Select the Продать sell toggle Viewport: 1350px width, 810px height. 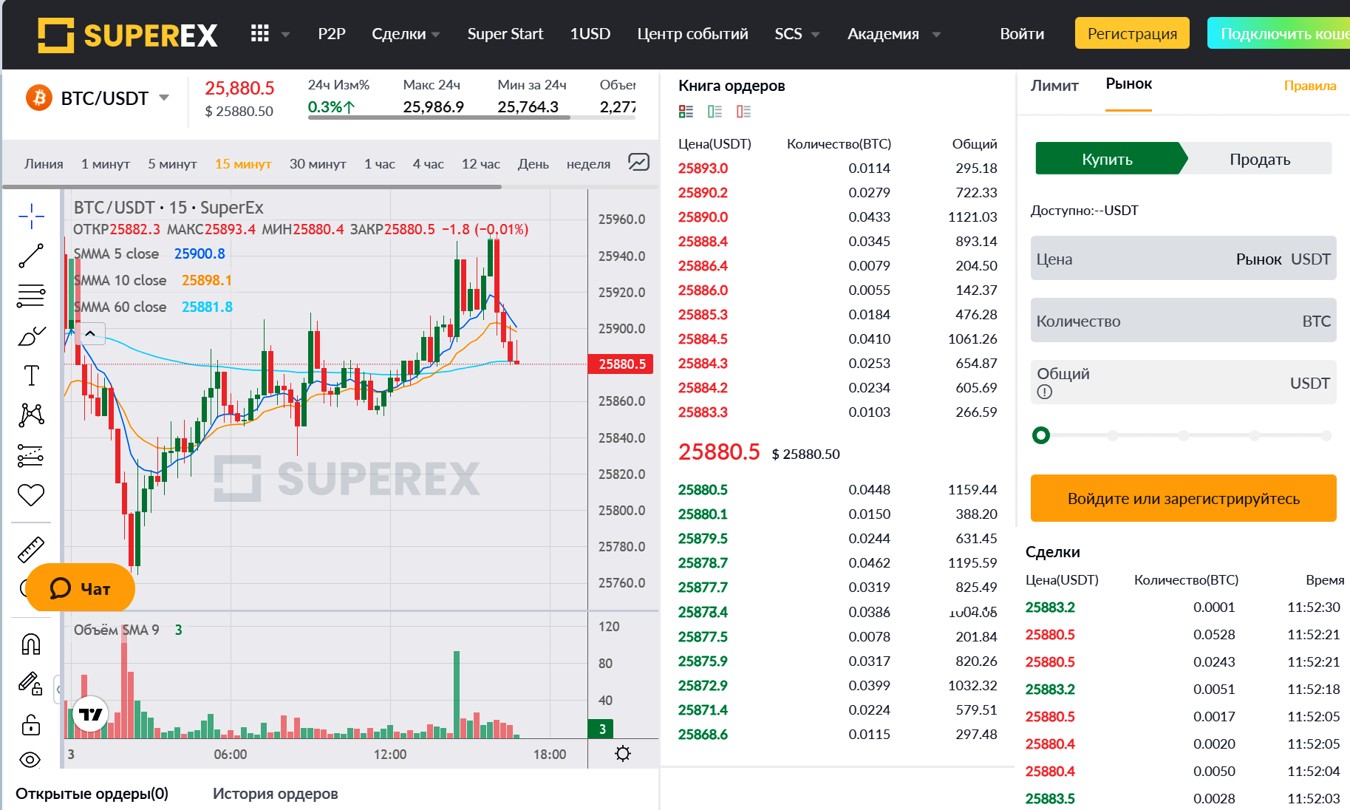coord(1260,159)
